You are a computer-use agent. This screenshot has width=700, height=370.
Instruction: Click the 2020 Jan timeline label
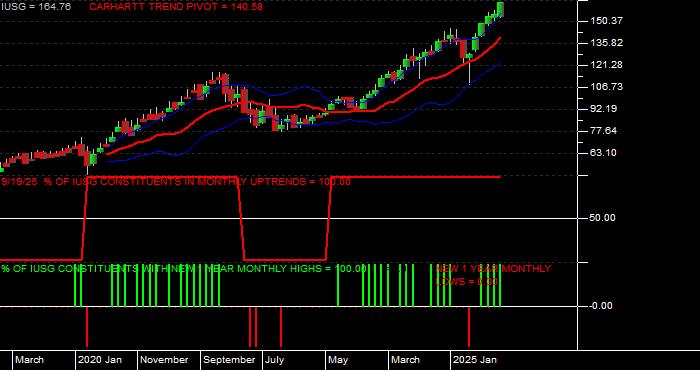click(100, 360)
